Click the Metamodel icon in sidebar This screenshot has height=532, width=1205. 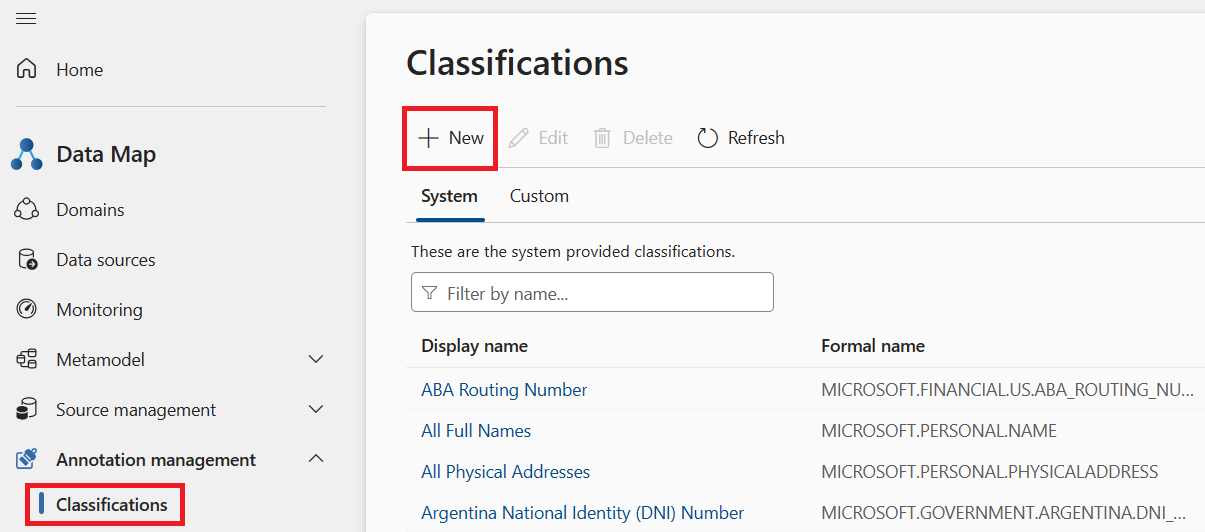tap(27, 359)
